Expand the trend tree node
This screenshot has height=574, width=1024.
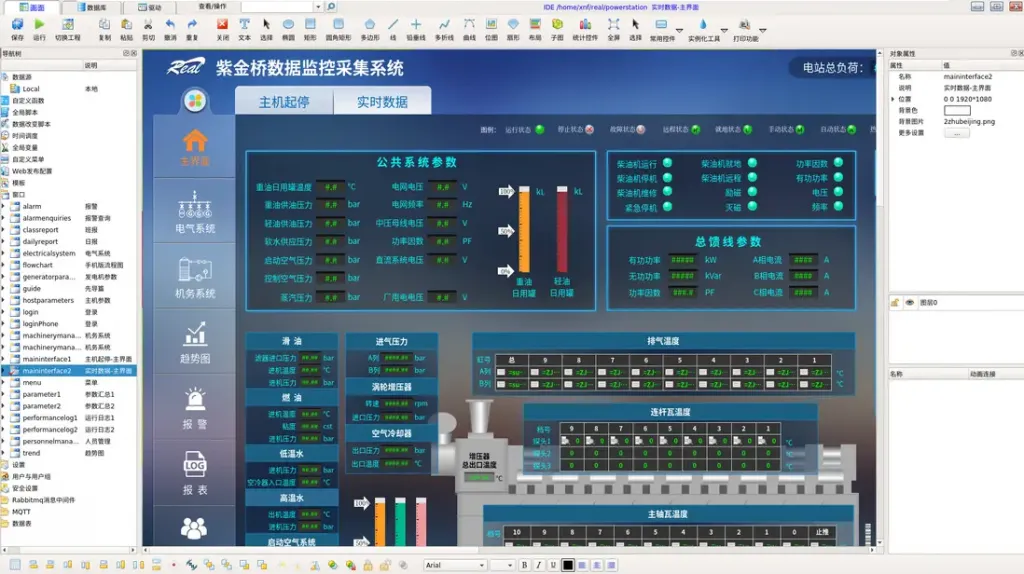click(x=3, y=453)
